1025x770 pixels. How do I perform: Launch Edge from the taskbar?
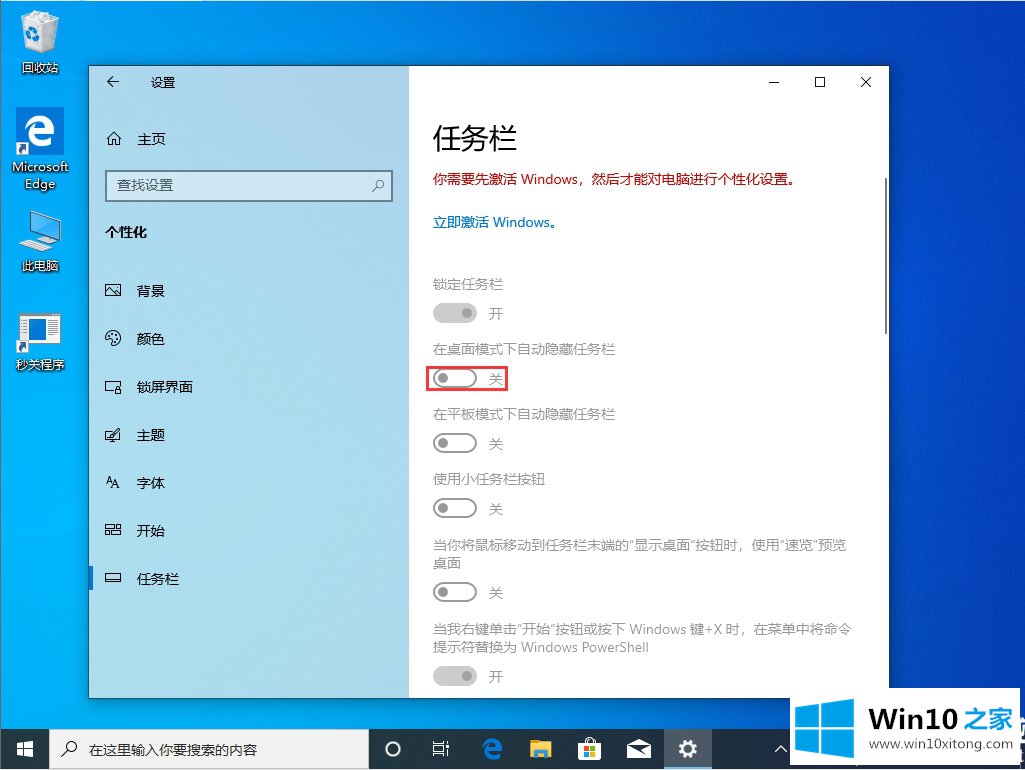492,749
